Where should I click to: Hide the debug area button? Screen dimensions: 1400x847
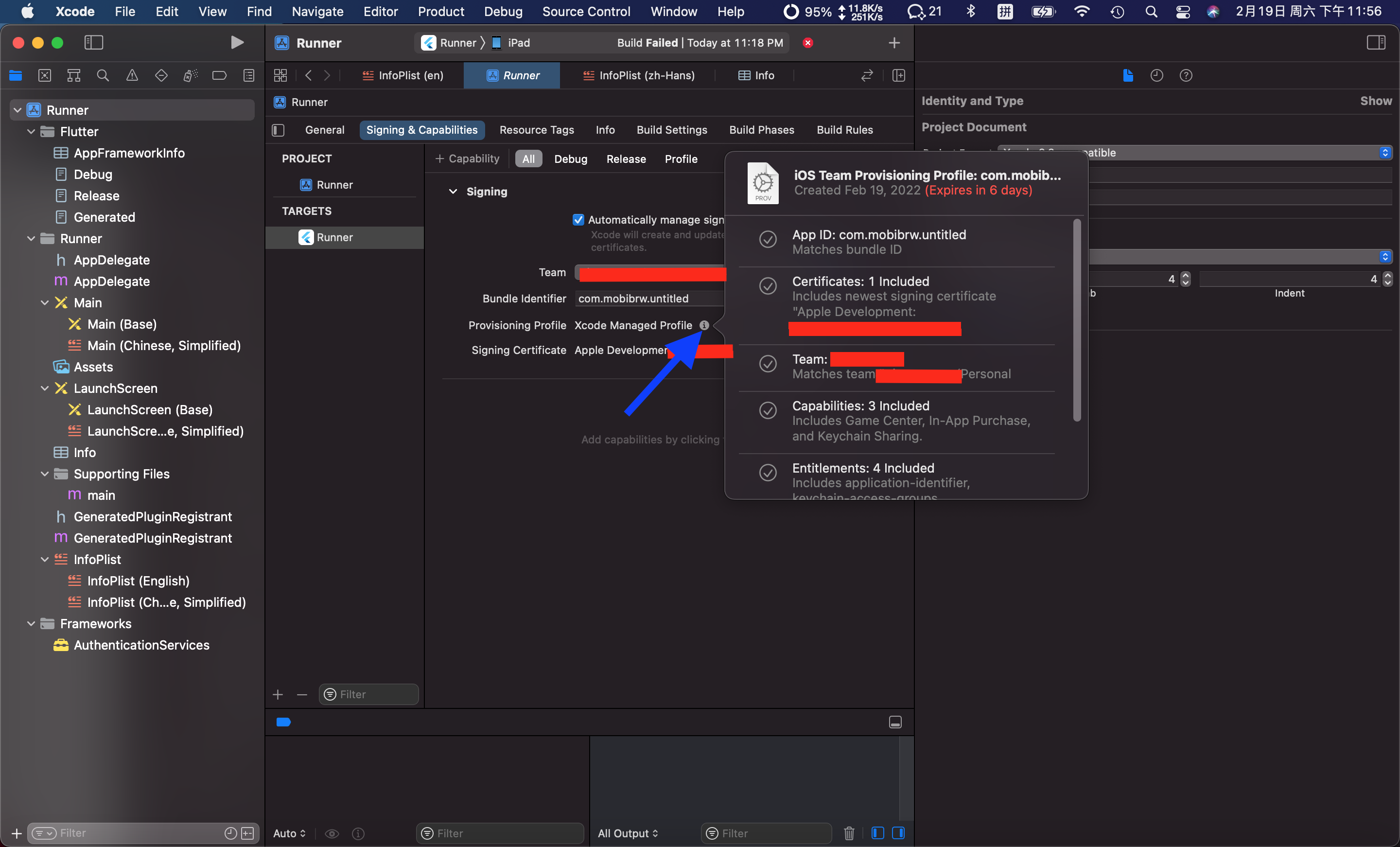click(x=895, y=722)
